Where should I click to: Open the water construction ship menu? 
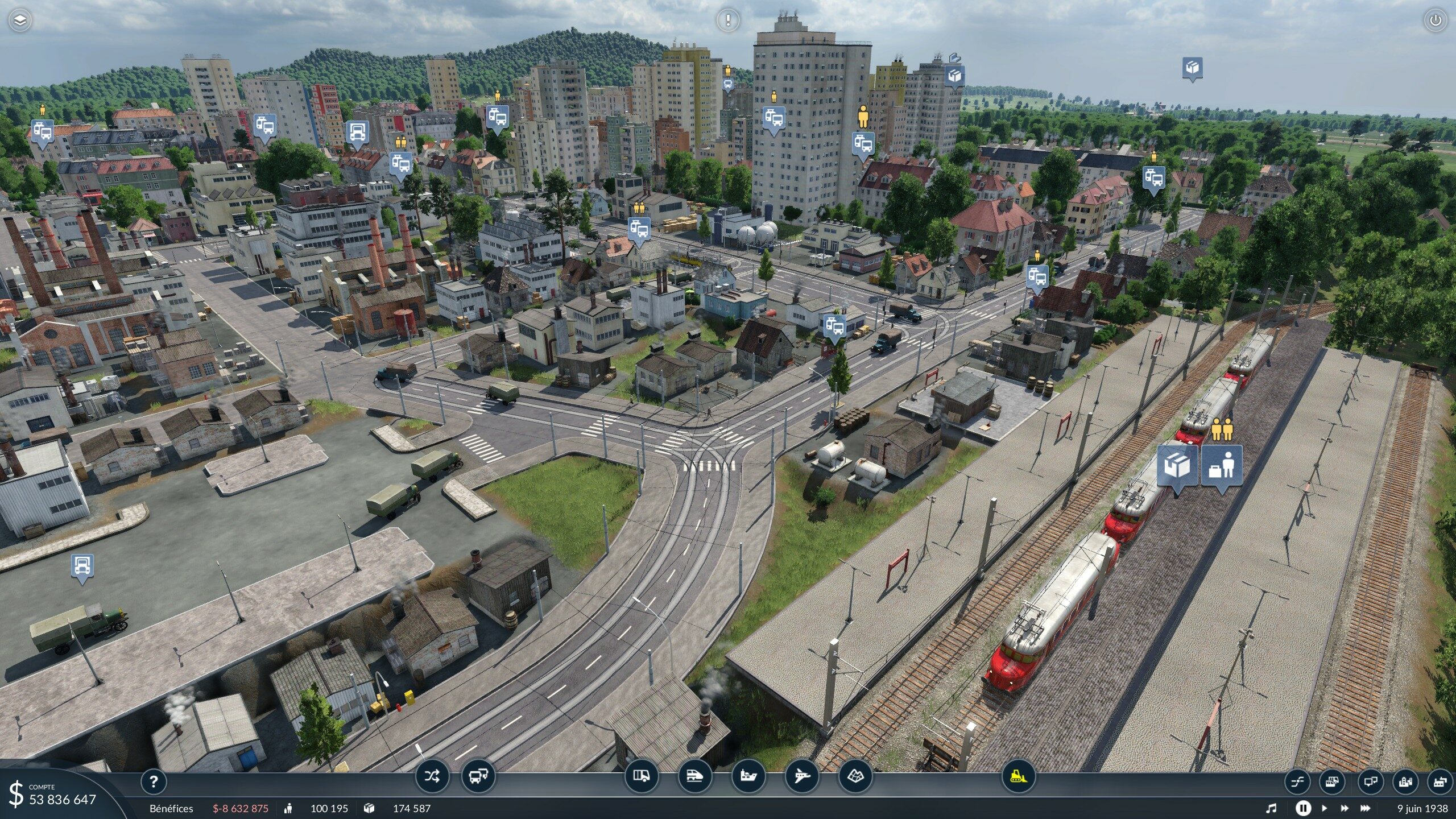(x=748, y=776)
